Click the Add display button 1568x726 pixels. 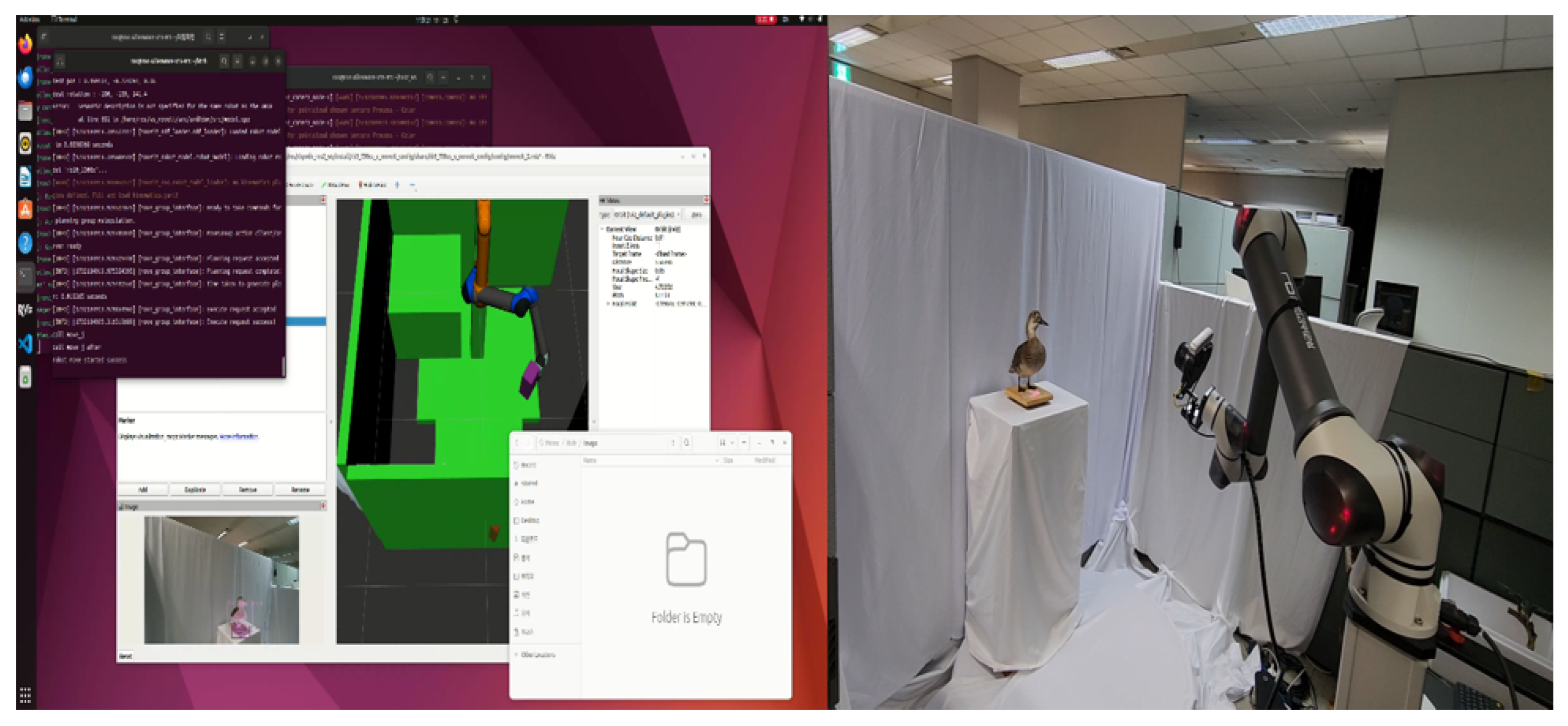pyautogui.click(x=143, y=489)
